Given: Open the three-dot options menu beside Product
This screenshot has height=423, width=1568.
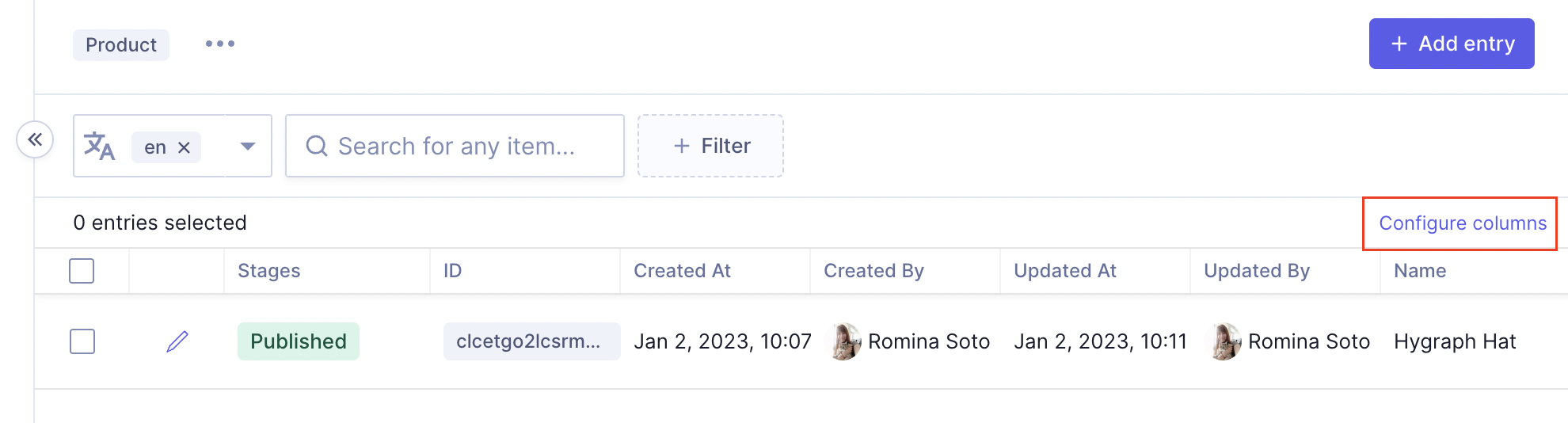Looking at the screenshot, I should [x=219, y=44].
